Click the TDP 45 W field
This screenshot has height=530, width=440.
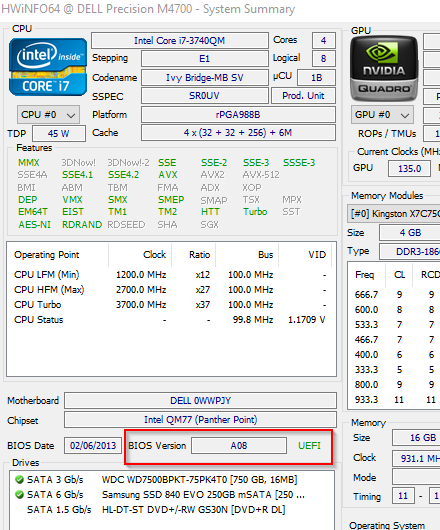(59, 134)
